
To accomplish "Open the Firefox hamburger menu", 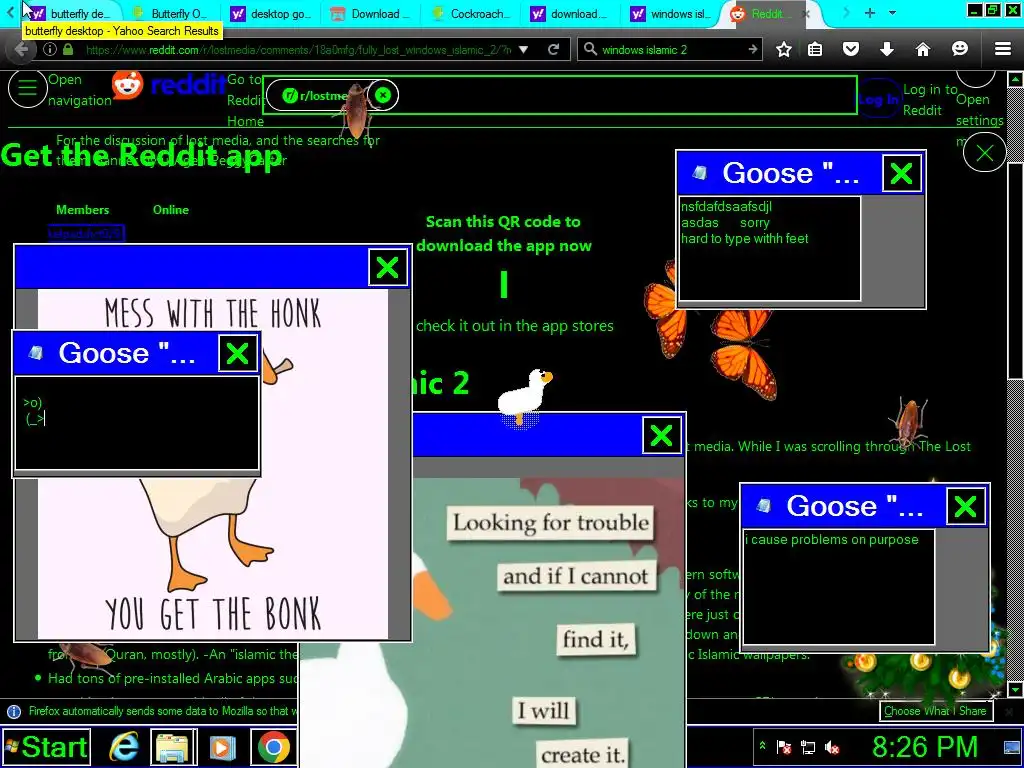I will 1003,50.
